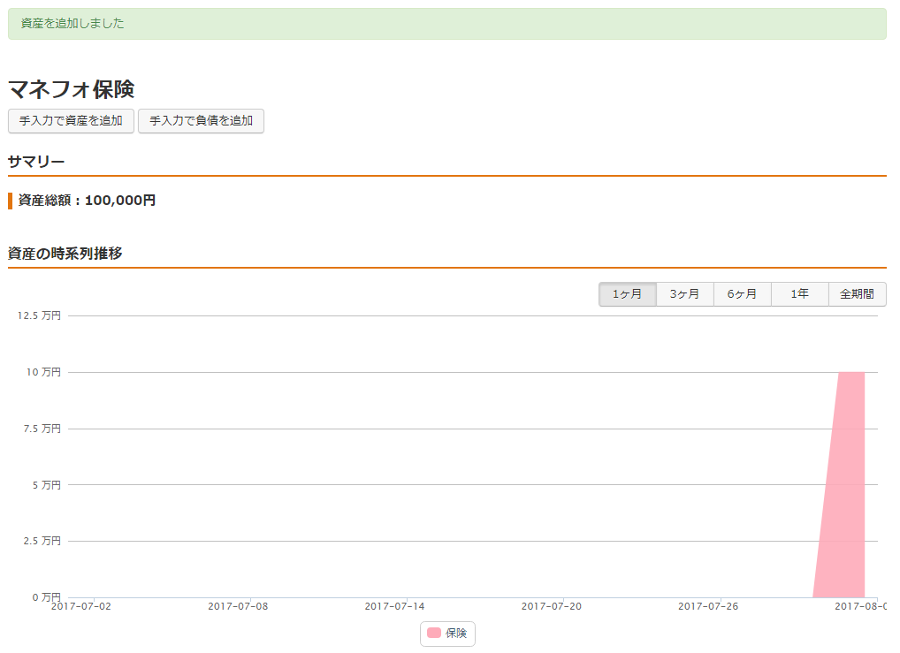Click the 12.5 万円 axis label
900x653 pixels.
[x=39, y=316]
